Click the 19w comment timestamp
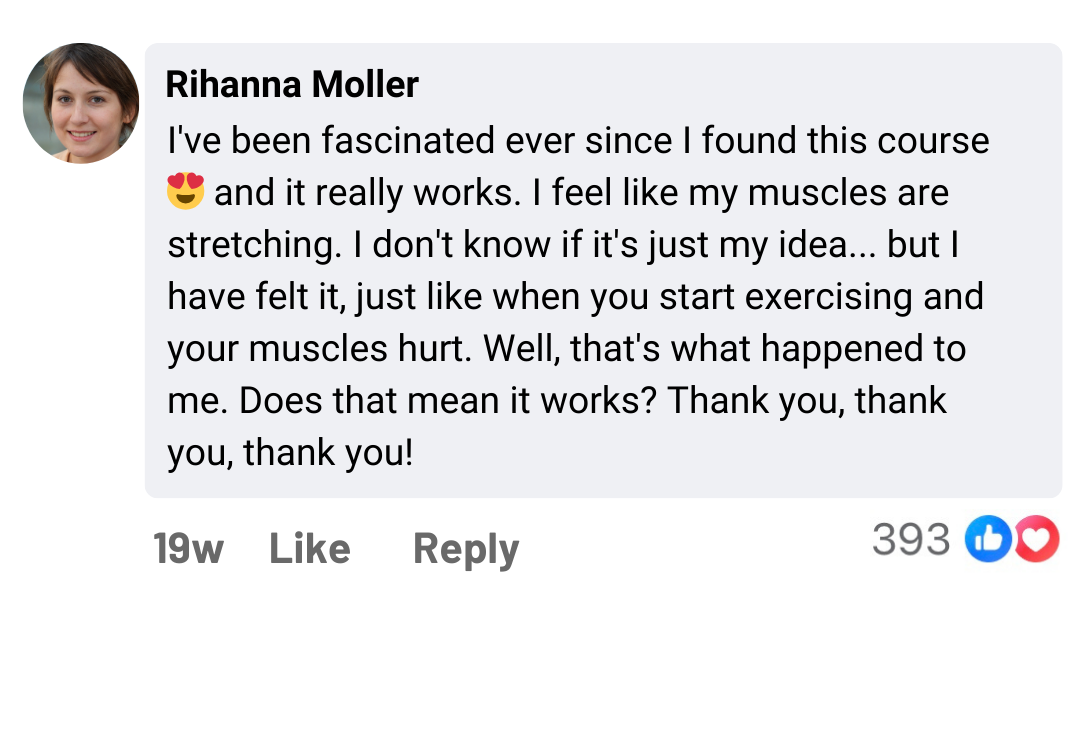Image resolution: width=1080 pixels, height=747 pixels. (188, 549)
